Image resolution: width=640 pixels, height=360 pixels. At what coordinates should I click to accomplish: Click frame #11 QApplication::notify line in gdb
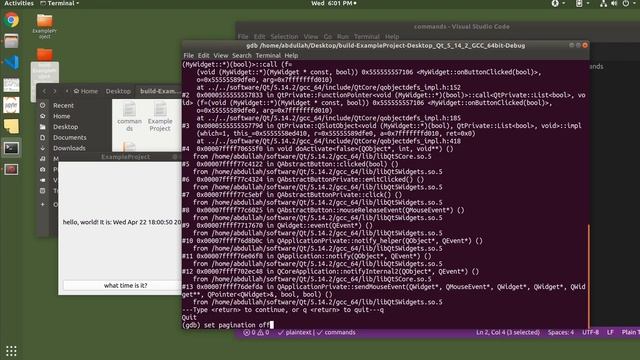coord(307,256)
